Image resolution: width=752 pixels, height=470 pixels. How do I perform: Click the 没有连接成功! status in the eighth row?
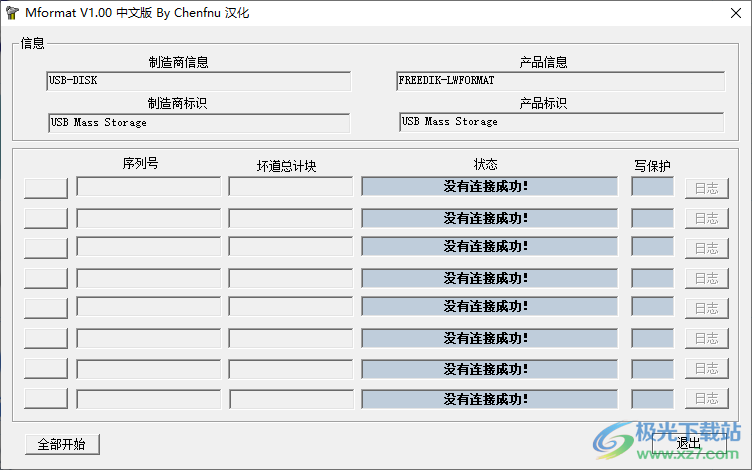pyautogui.click(x=490, y=399)
